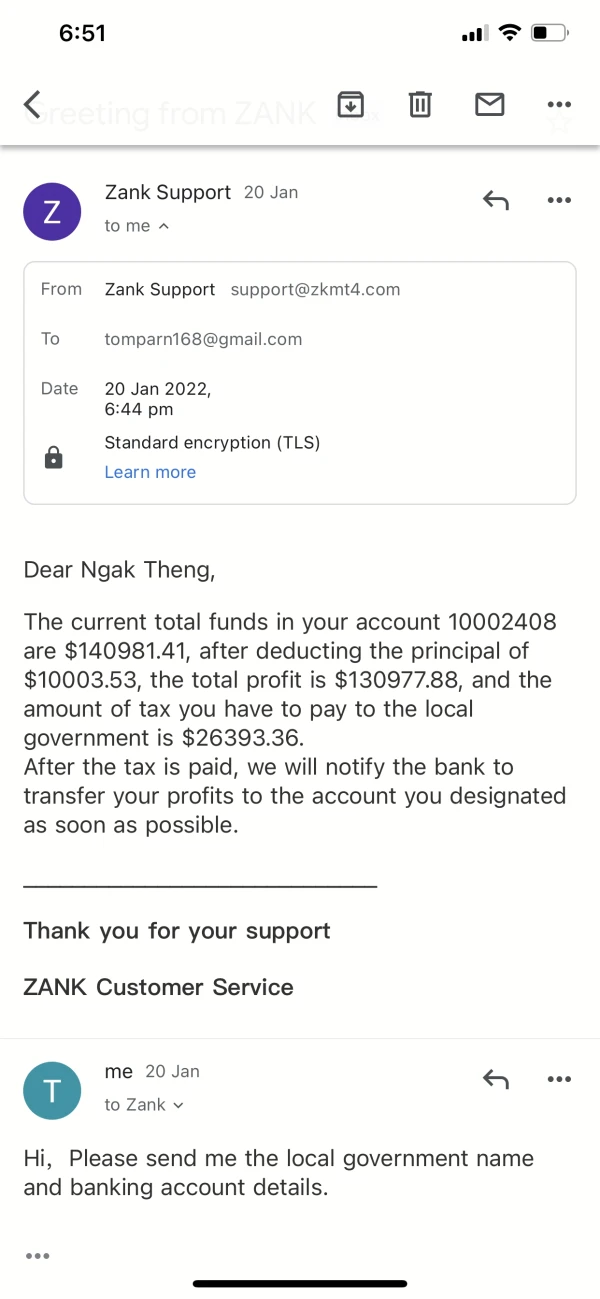Image resolution: width=600 pixels, height=1299 pixels.
Task: Reply to my own sent message
Action: [496, 1078]
